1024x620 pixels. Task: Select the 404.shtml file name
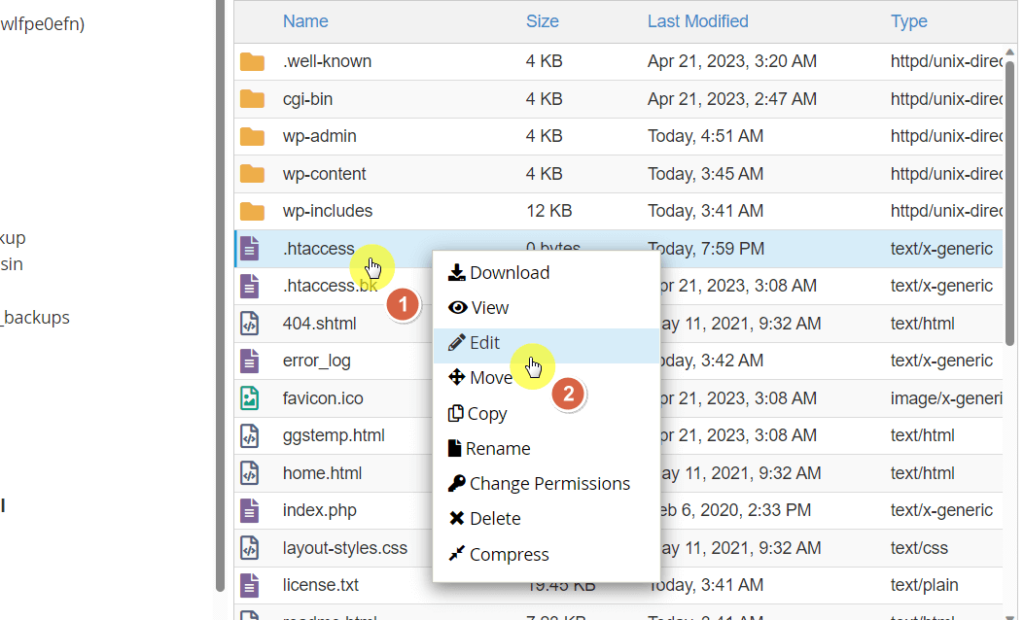(x=319, y=323)
